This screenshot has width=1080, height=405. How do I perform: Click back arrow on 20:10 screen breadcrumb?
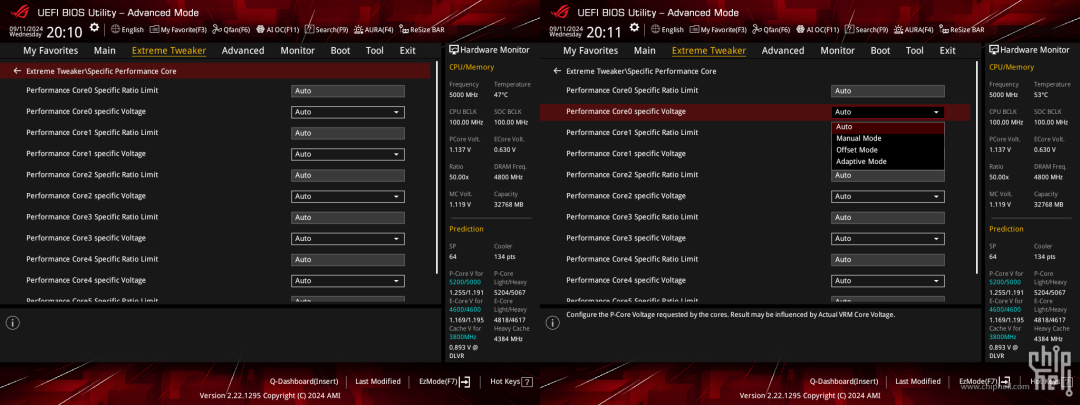click(x=17, y=71)
